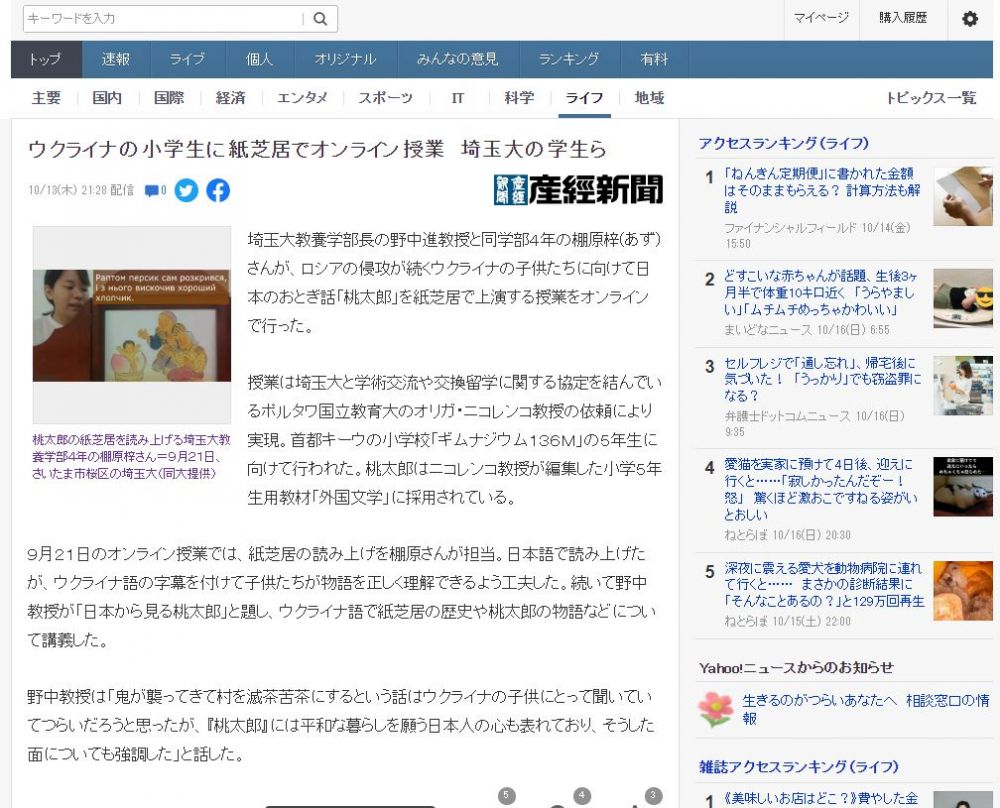Click the search magnifier icon

(320, 19)
